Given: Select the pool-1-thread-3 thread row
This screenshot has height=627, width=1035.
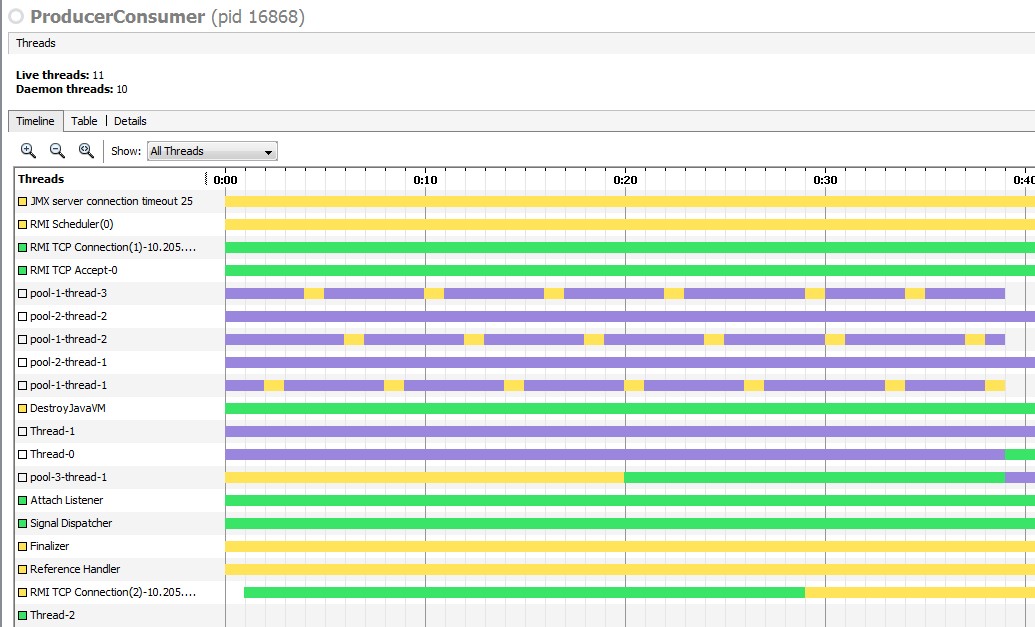Looking at the screenshot, I should point(68,293).
